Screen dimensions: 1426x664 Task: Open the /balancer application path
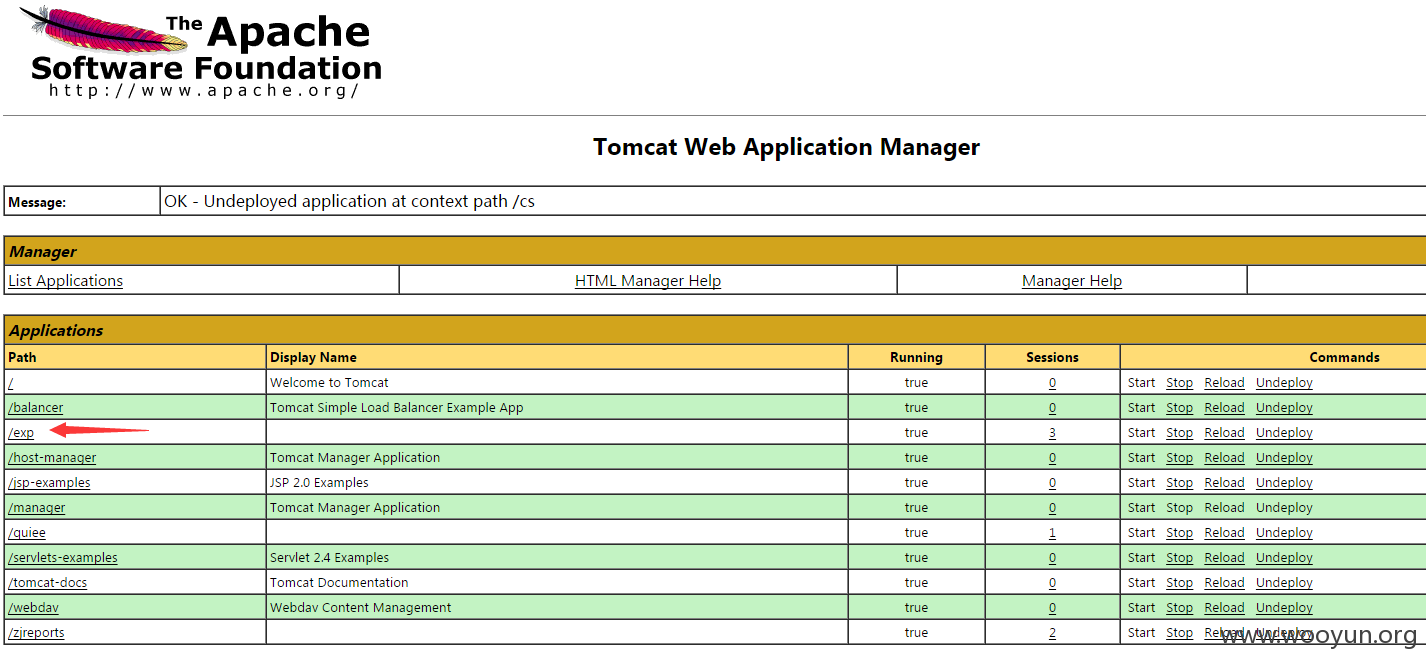[35, 408]
